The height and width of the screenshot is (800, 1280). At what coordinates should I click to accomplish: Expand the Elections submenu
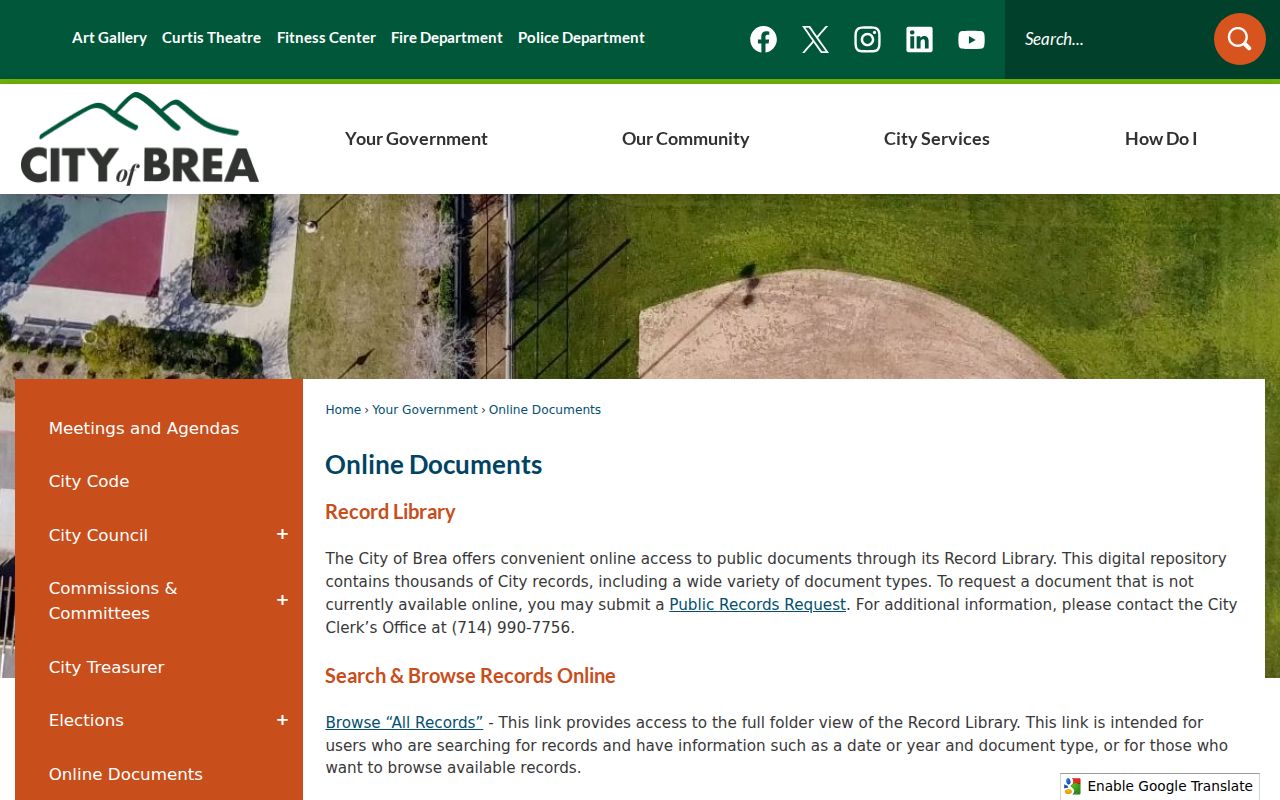pyautogui.click(x=282, y=720)
